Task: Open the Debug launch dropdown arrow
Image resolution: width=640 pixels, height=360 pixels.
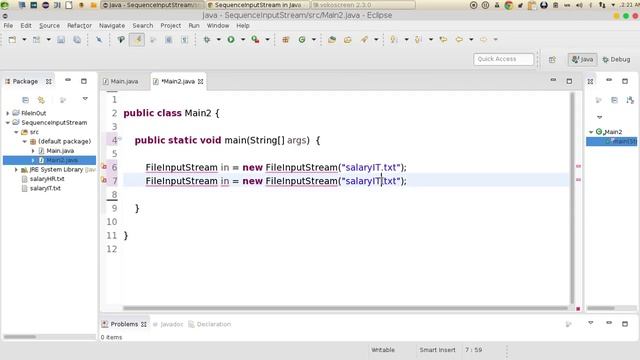Action: click(x=218, y=40)
